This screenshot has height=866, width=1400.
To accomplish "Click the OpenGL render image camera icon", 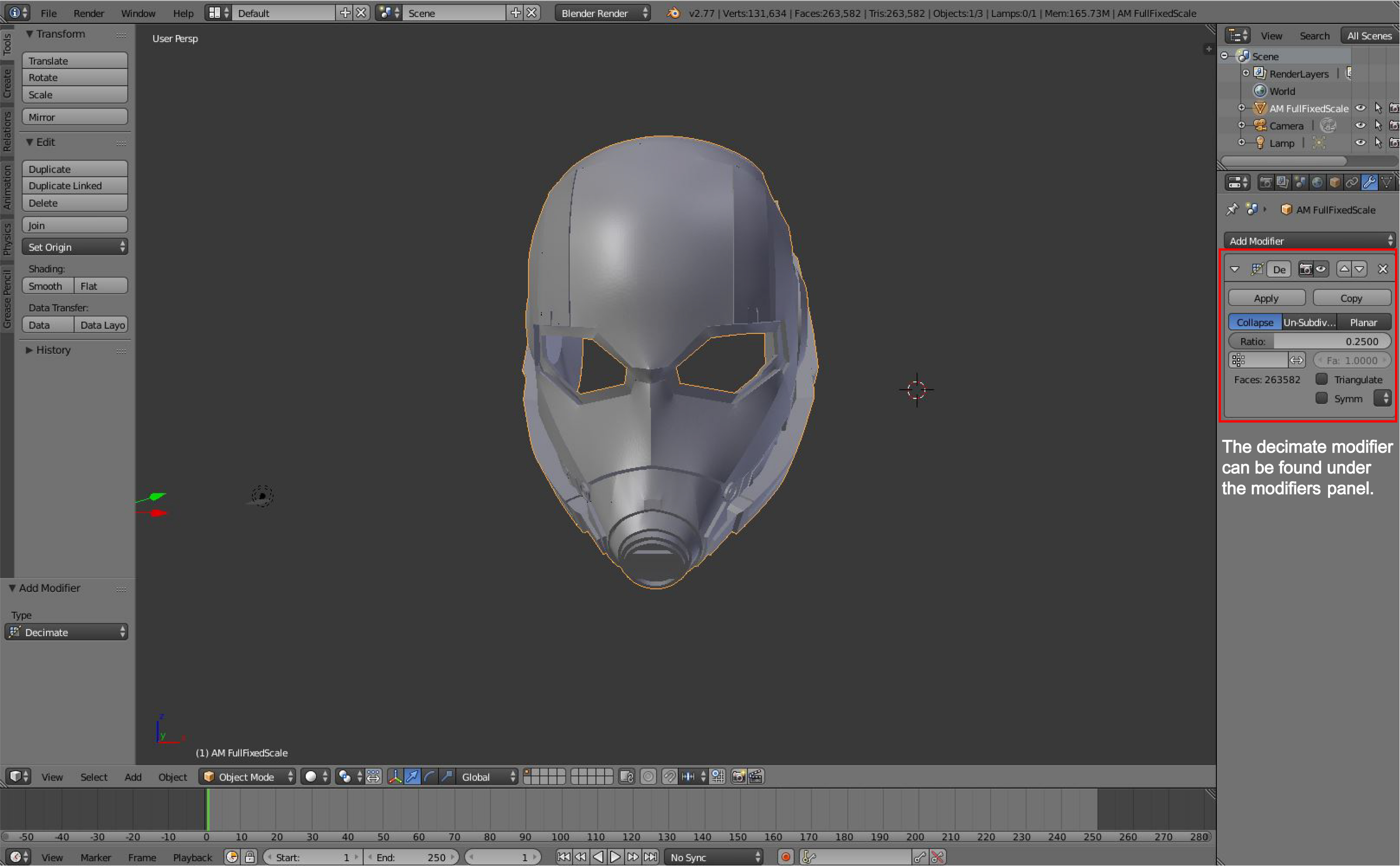I will tap(738, 777).
